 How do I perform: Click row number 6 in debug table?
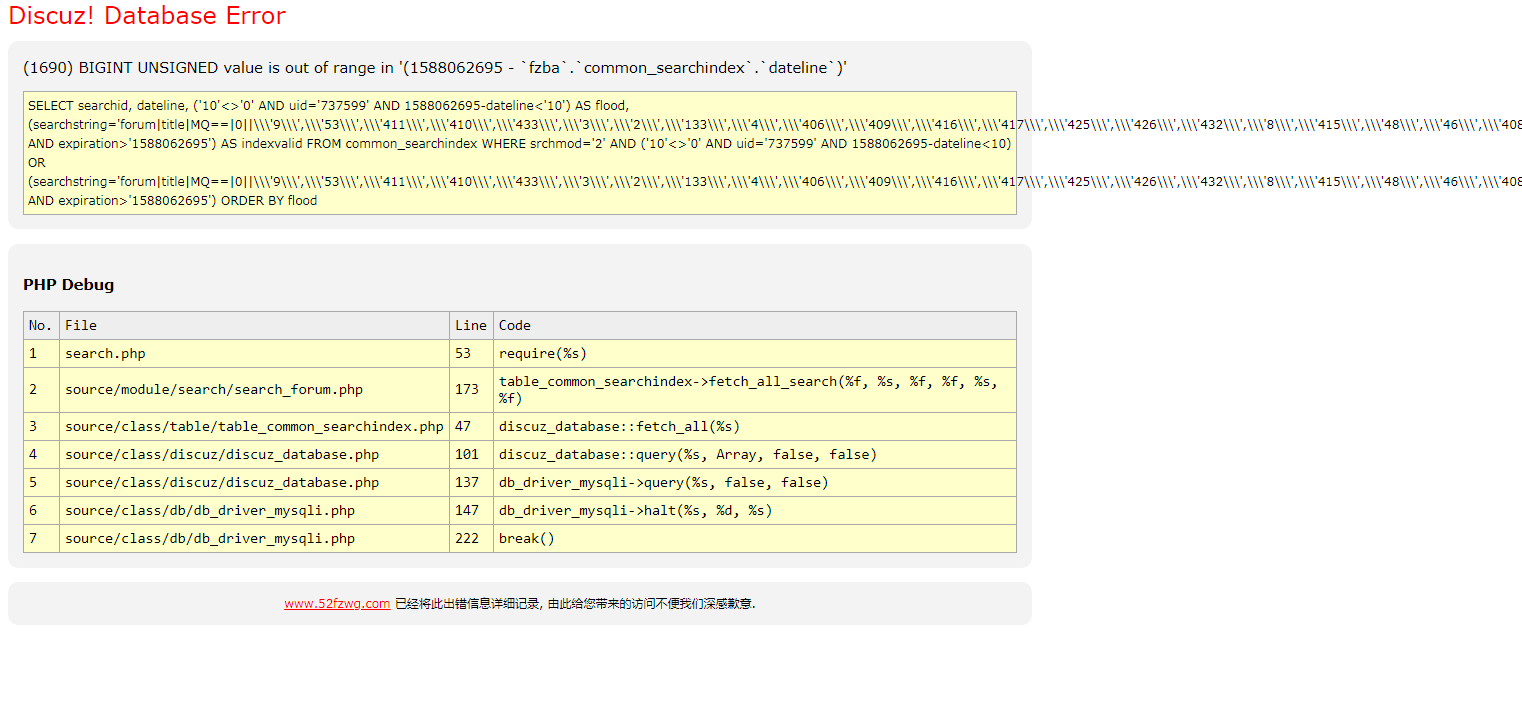[x=41, y=511]
